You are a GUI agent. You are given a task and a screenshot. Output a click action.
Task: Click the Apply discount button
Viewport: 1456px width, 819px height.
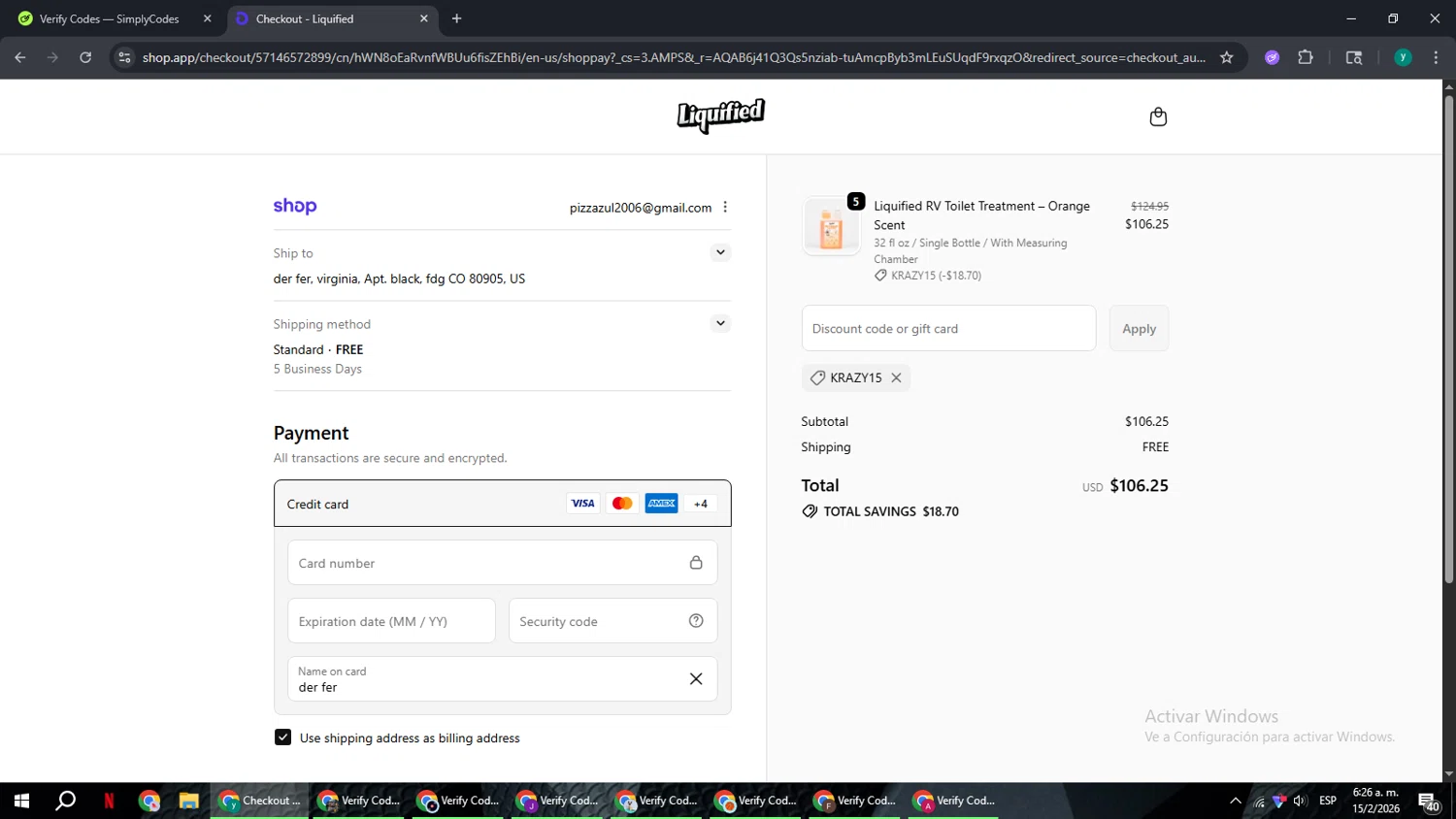pos(1139,328)
